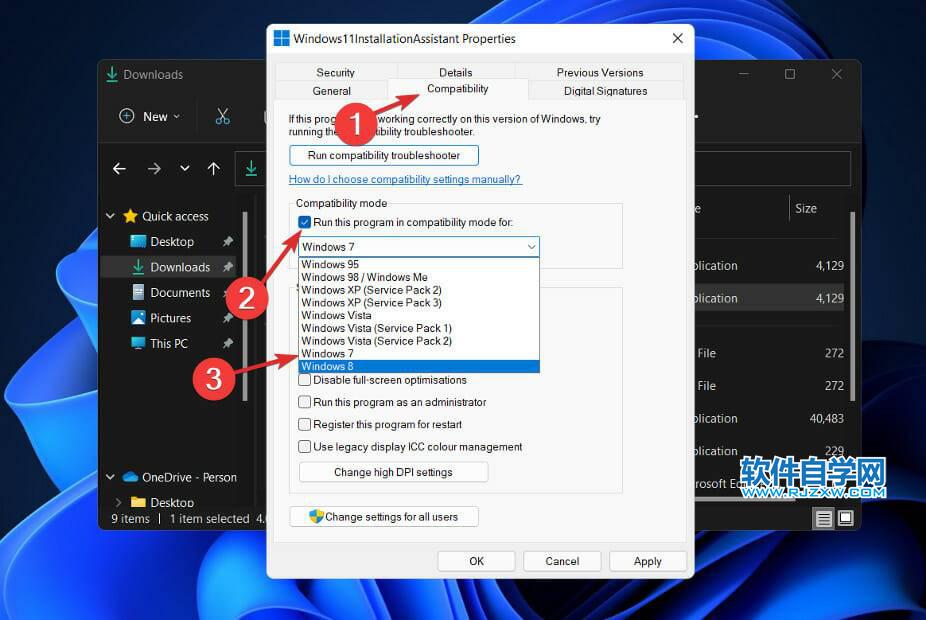This screenshot has width=926, height=620.
Task: Choose Windows 7 in dropdown list
Action: point(419,353)
